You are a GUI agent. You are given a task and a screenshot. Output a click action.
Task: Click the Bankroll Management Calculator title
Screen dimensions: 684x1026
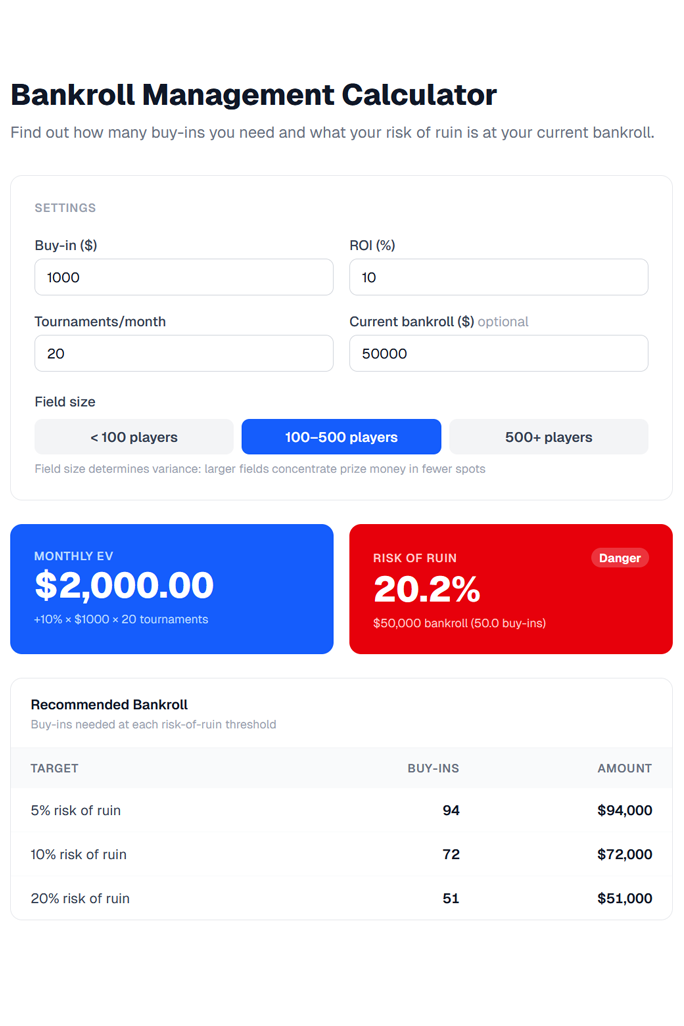click(x=253, y=95)
